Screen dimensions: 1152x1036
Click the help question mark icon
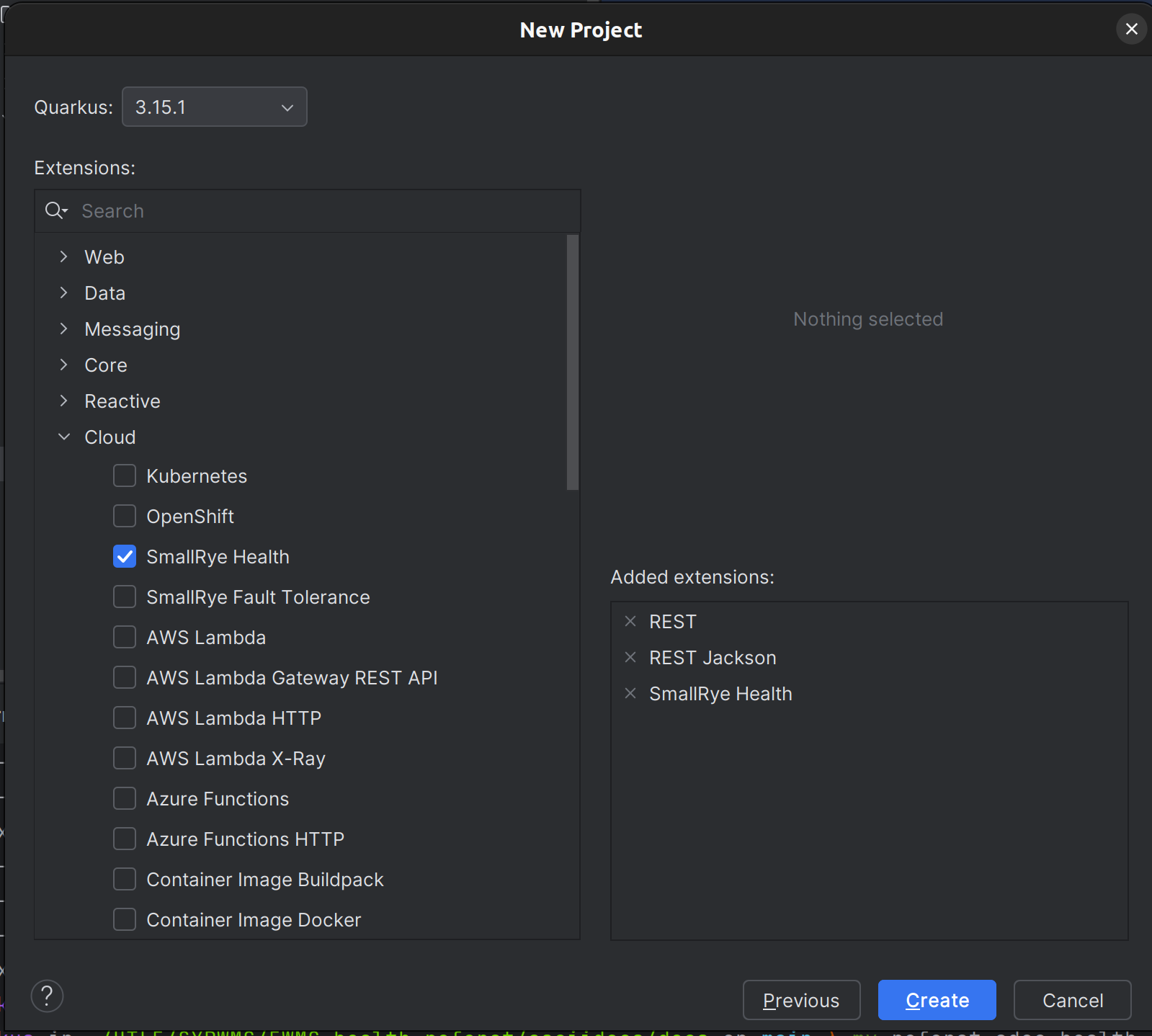click(47, 996)
